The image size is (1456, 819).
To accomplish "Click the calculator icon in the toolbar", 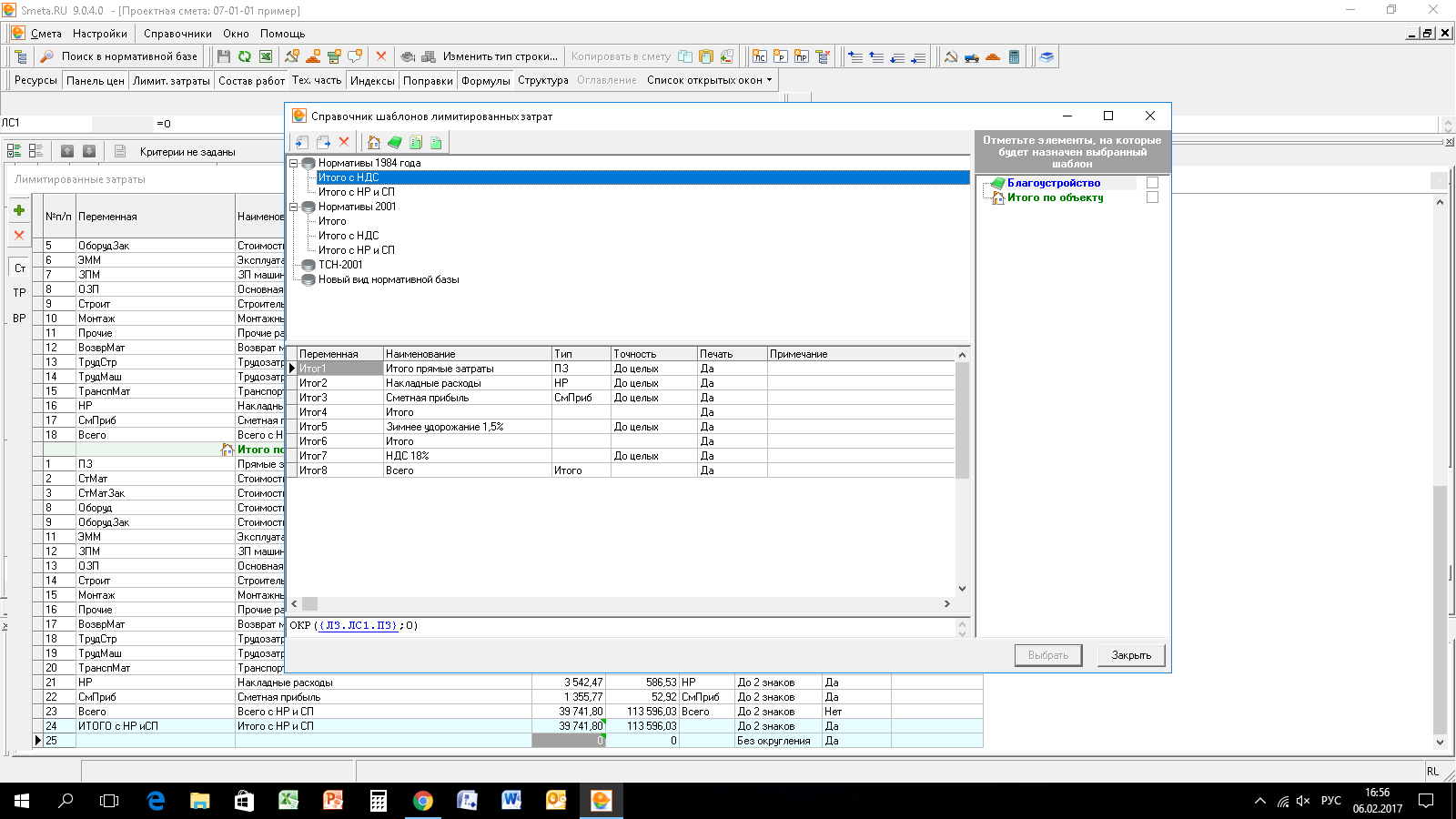I will click(1014, 56).
